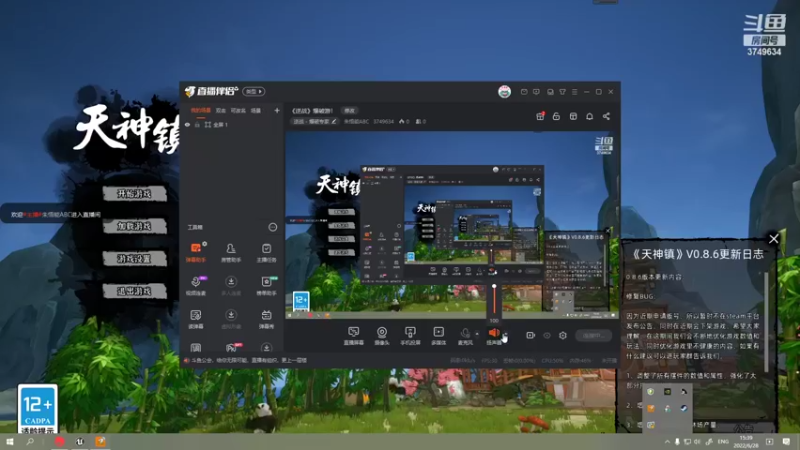Click the unlock padlock icon in stream header
The width and height of the screenshot is (800, 450).
coord(556,116)
